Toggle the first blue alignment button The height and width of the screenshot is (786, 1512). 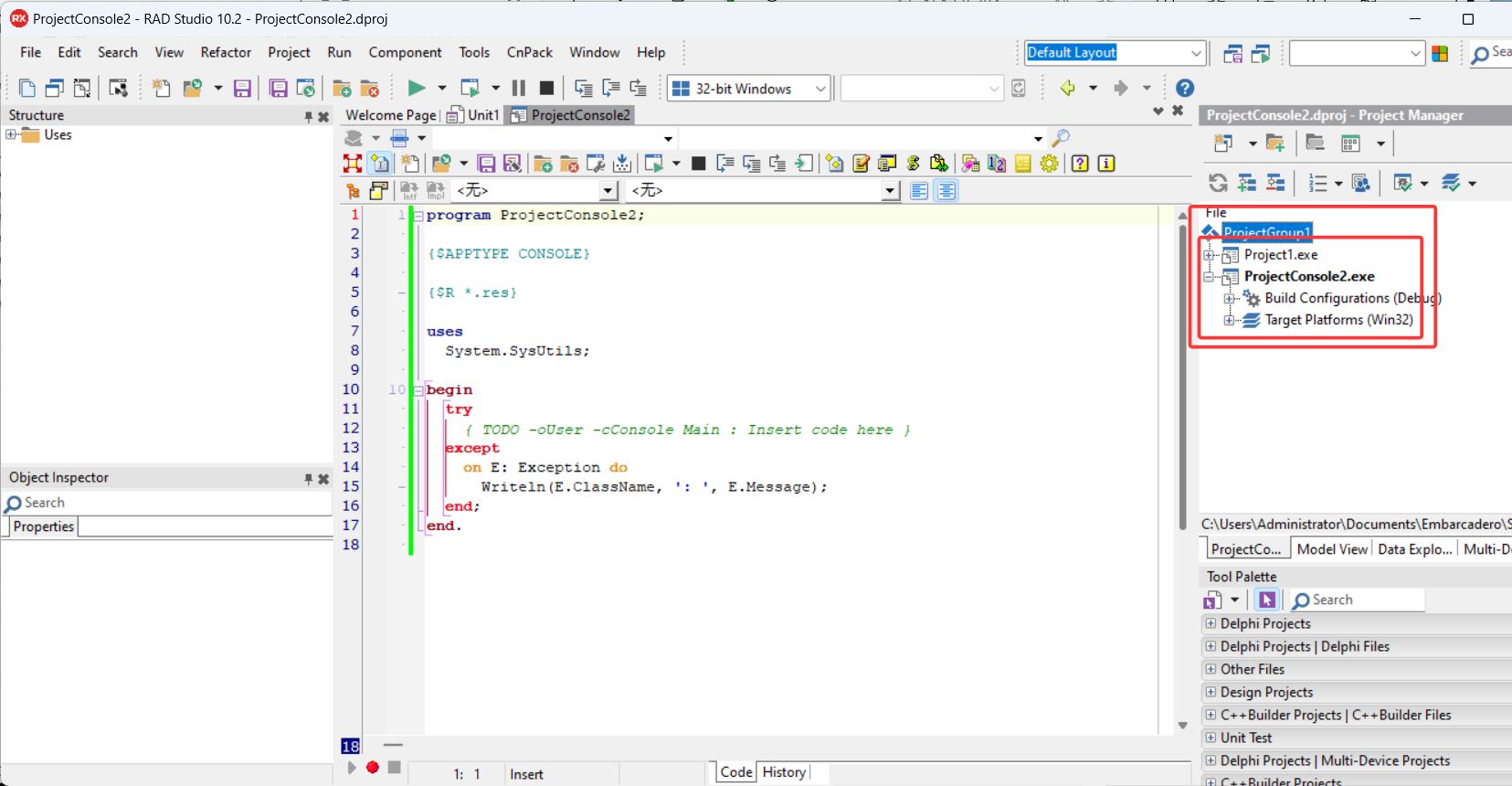pyautogui.click(x=919, y=190)
